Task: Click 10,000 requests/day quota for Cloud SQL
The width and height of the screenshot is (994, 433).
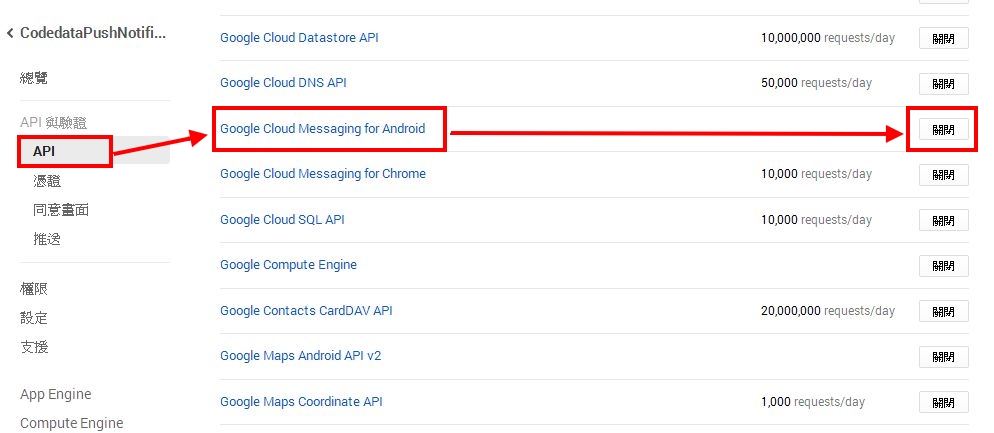Action: click(x=816, y=219)
